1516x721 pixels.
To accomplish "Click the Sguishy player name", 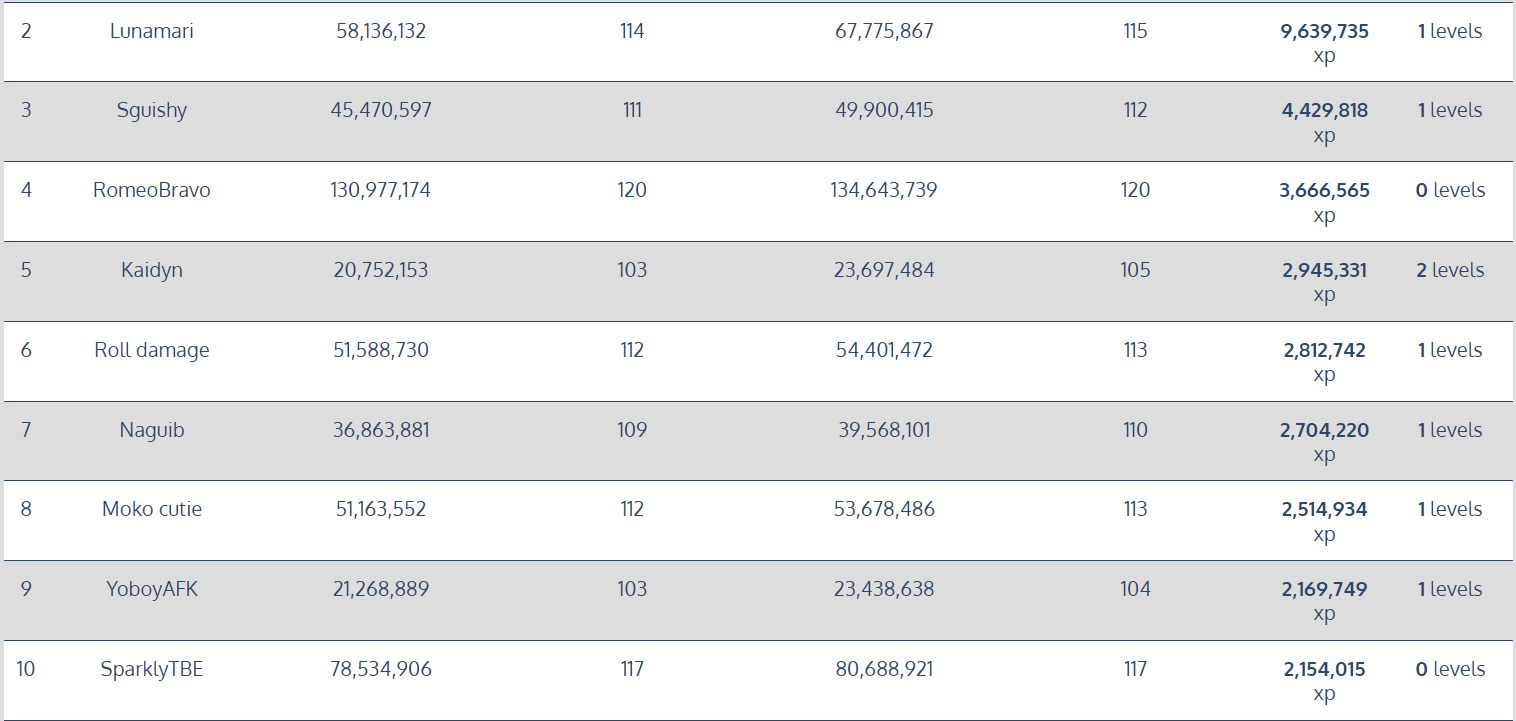I will pos(152,110).
